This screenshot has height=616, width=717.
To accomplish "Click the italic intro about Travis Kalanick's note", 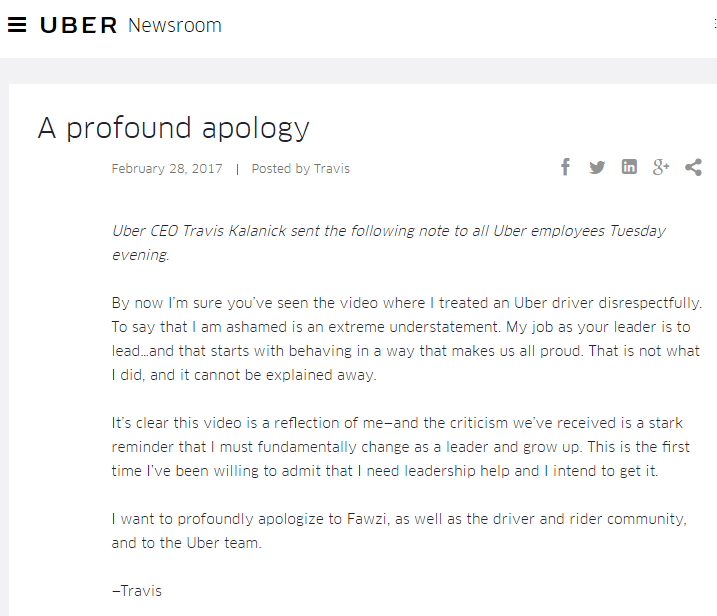I will pyautogui.click(x=388, y=242).
